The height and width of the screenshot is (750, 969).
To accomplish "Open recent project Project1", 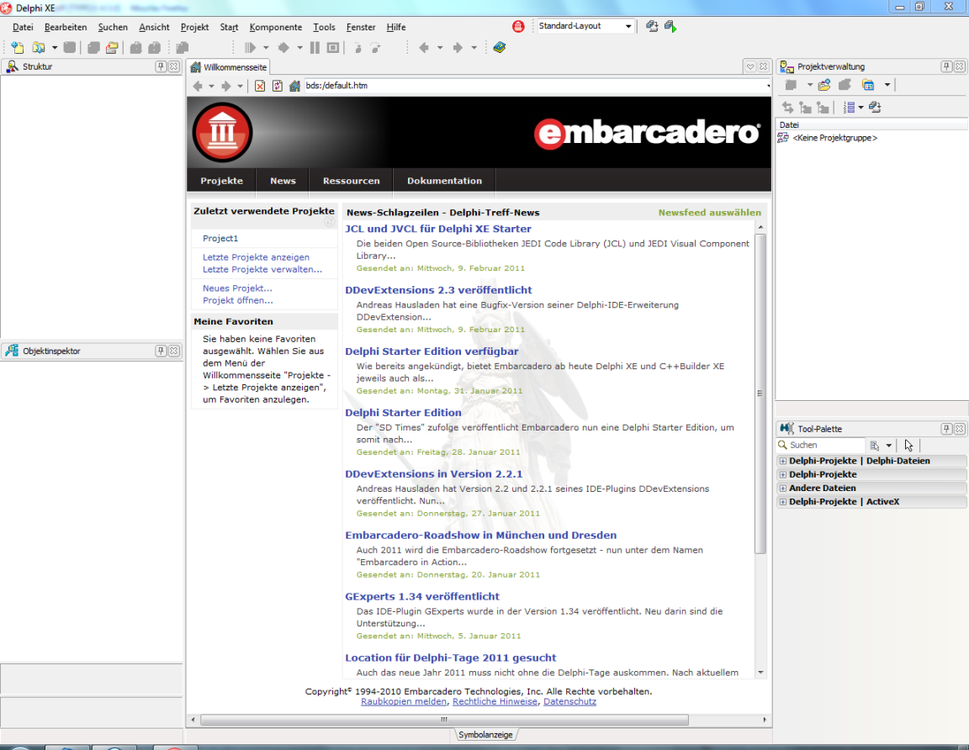I will tap(220, 238).
